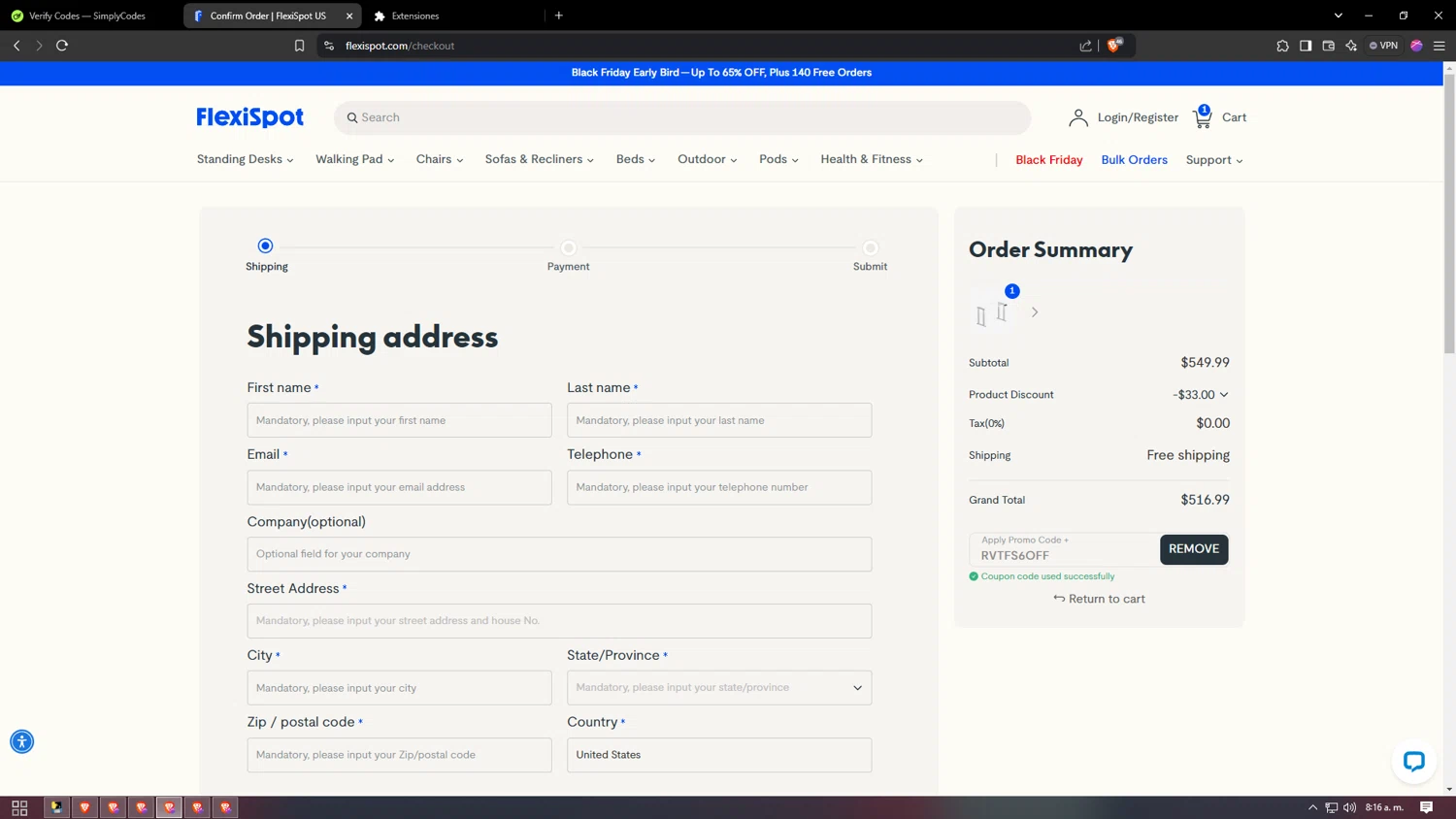Focus the City input field
1456x819 pixels.
399,688
